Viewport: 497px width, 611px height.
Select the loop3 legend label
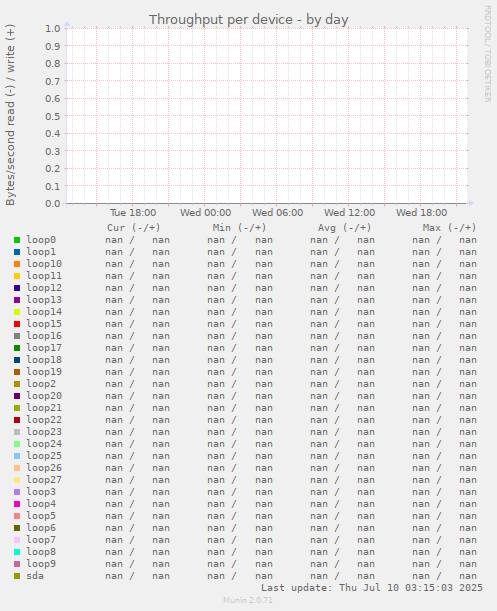pos(41,492)
